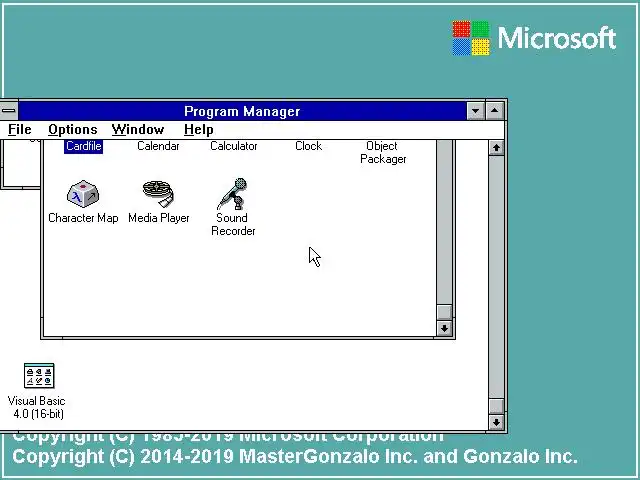Open the Sound Recorder microphone icon
The height and width of the screenshot is (480, 640).
pyautogui.click(x=233, y=193)
